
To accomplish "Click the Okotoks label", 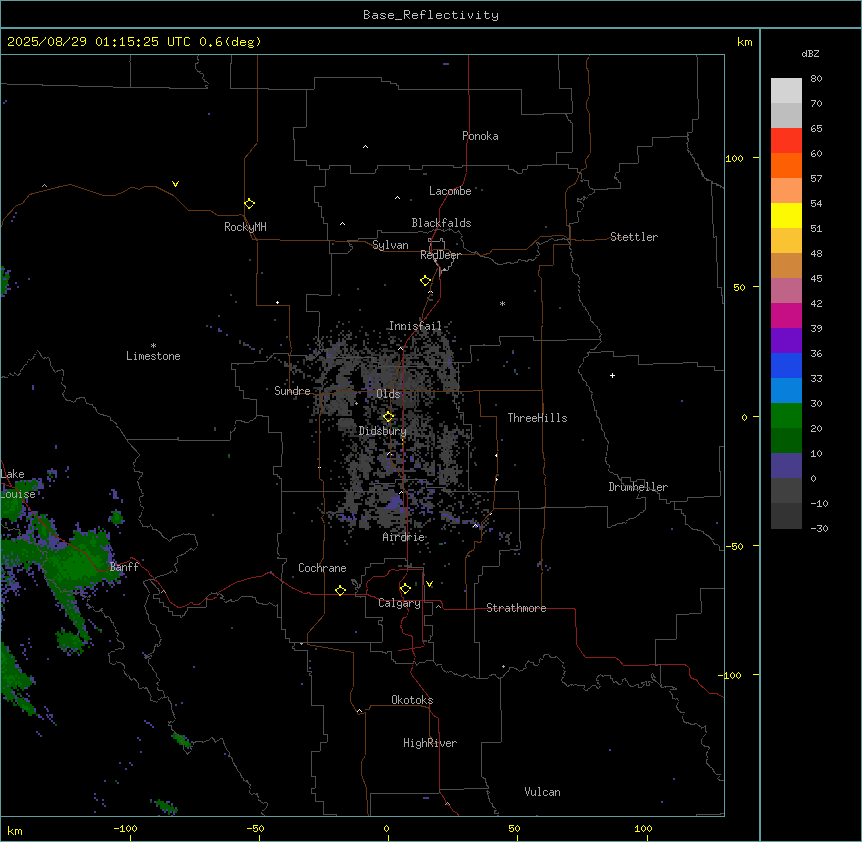I will point(412,700).
